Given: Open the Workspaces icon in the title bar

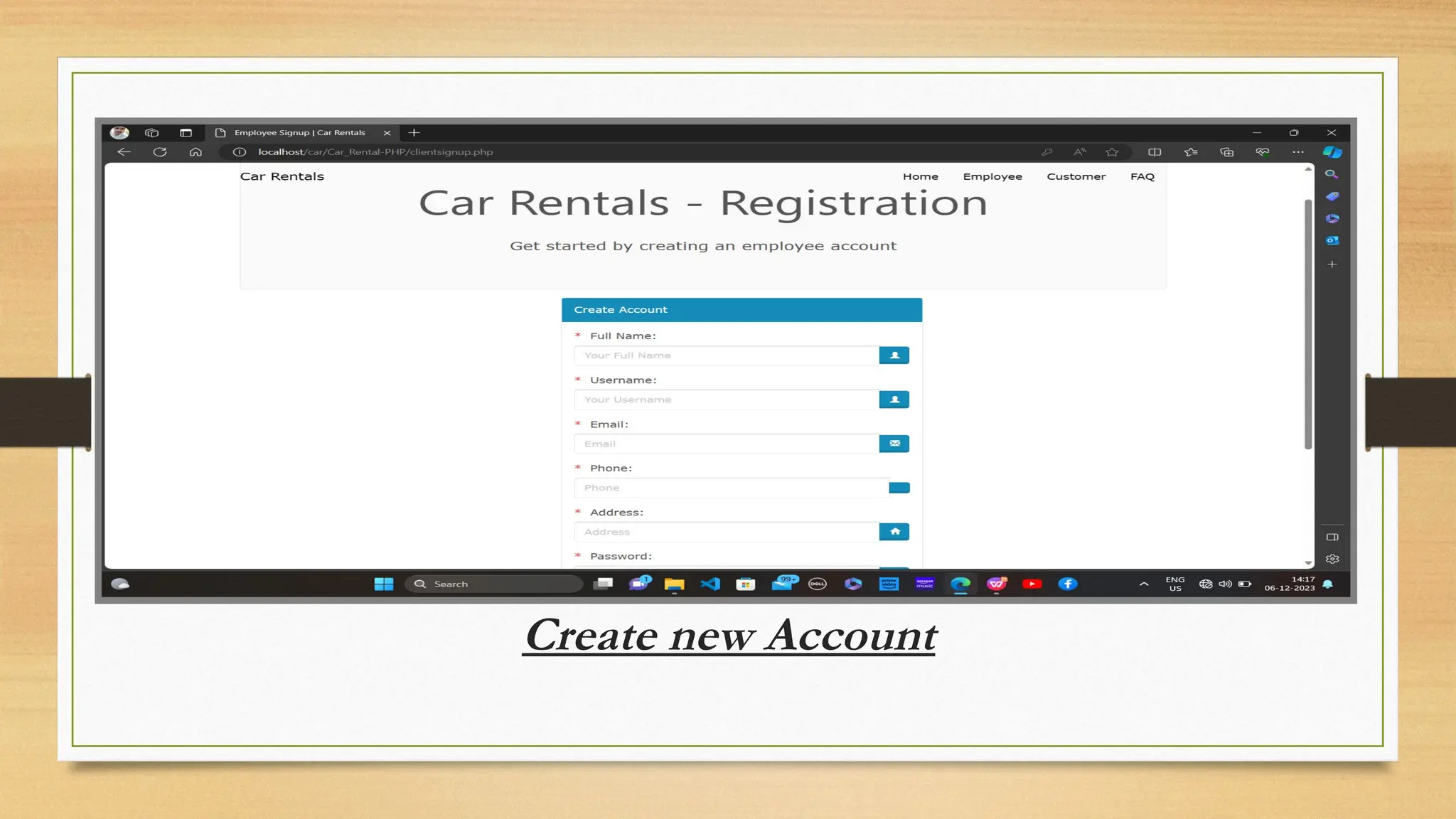Looking at the screenshot, I should click(151, 133).
